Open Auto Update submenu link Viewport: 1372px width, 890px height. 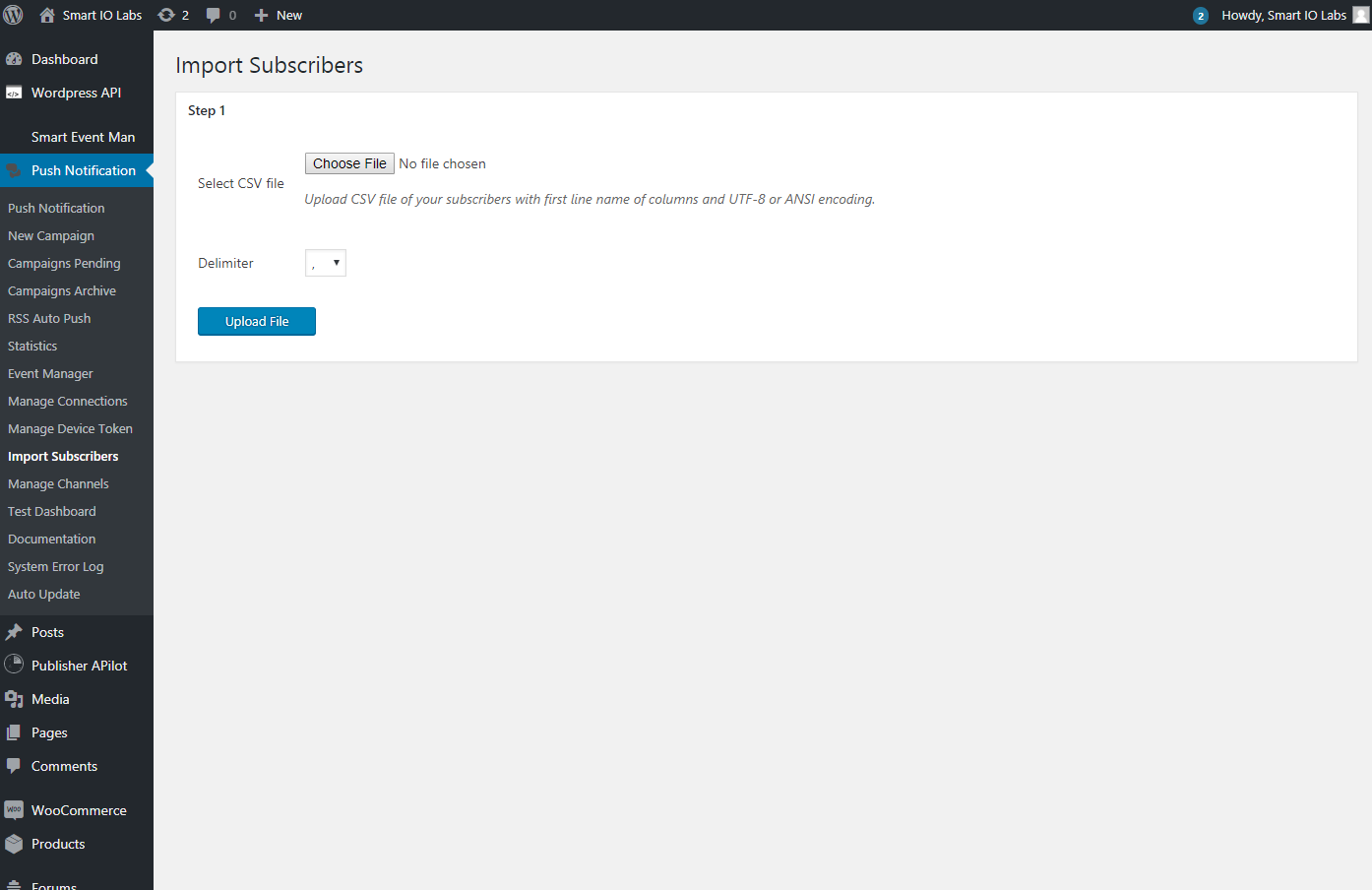coord(44,595)
